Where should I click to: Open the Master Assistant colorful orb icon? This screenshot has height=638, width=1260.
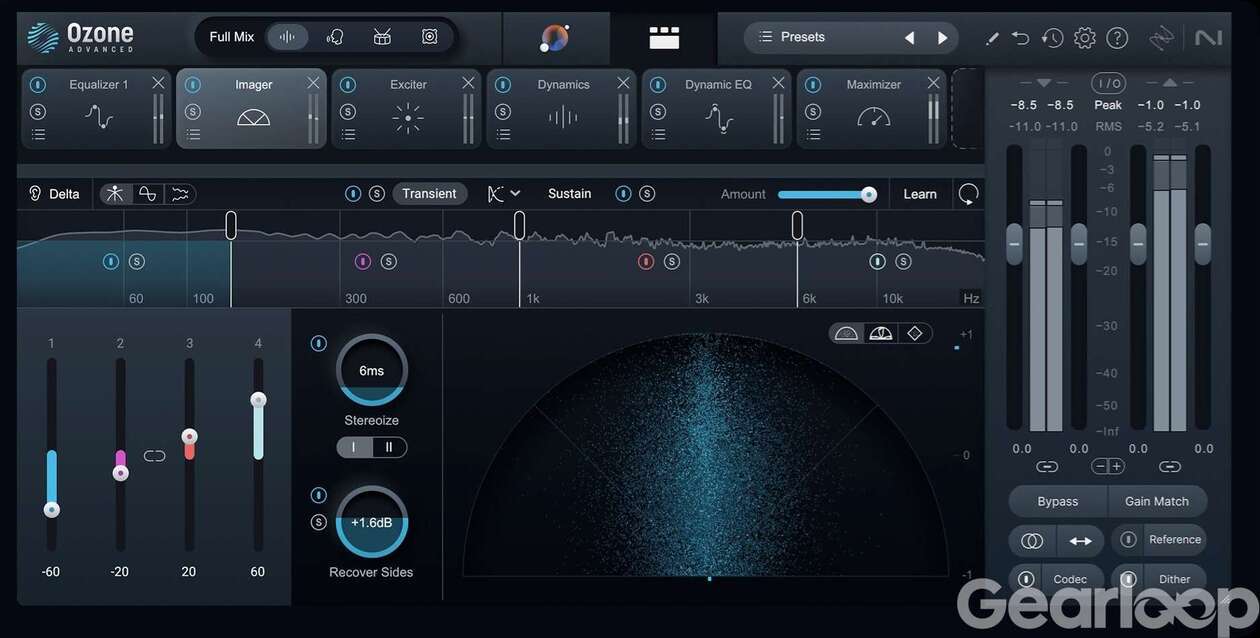coord(554,38)
